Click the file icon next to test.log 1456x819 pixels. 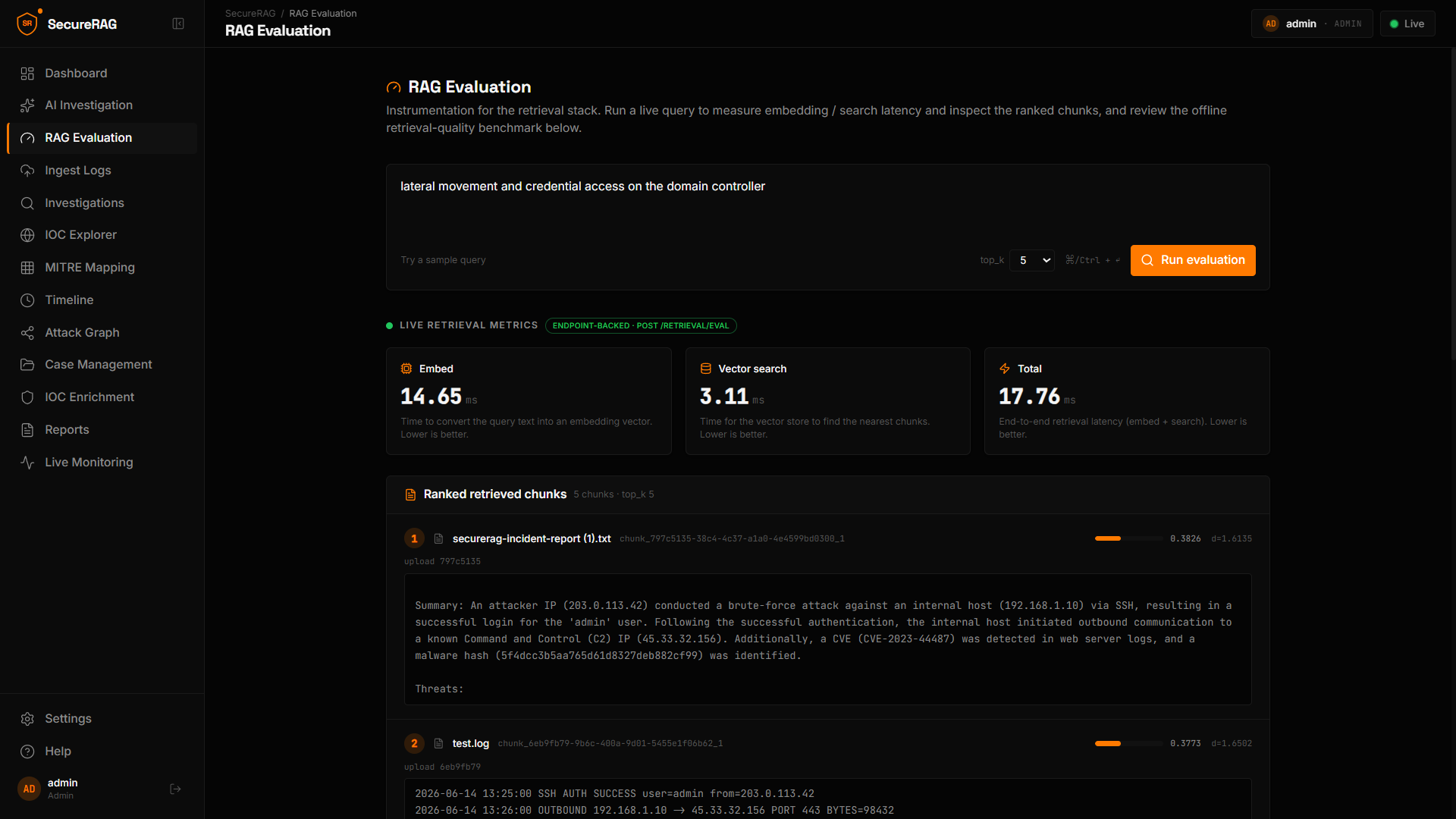[438, 743]
